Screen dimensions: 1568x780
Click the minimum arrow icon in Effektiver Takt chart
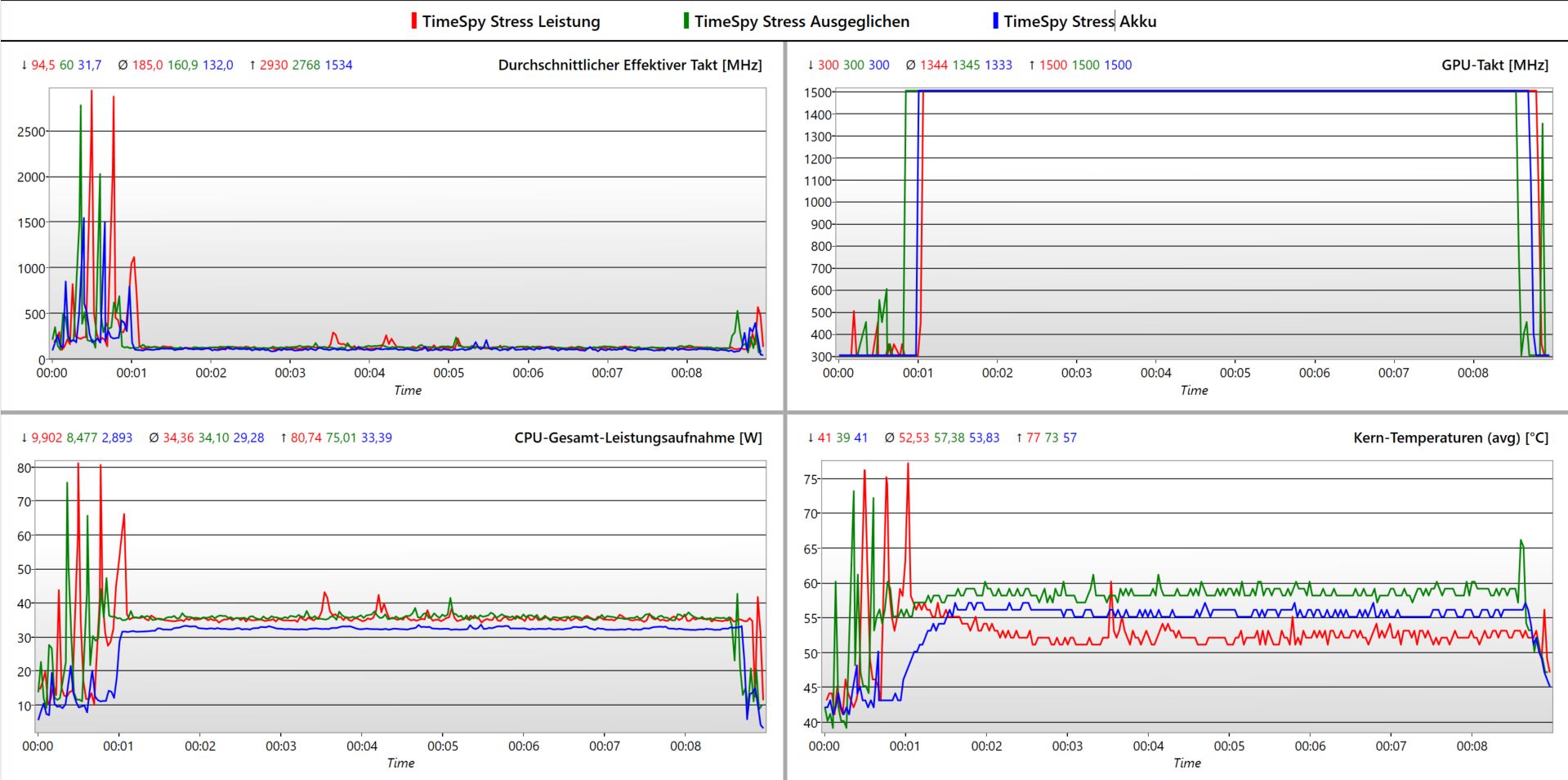[x=24, y=65]
